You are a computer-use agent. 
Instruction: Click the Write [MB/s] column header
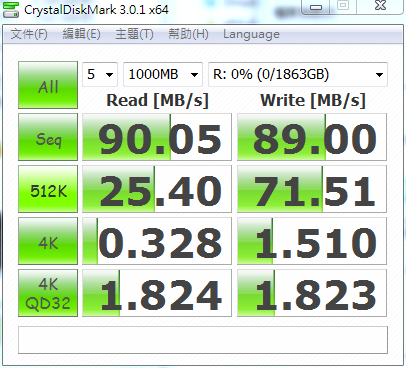pyautogui.click(x=313, y=101)
